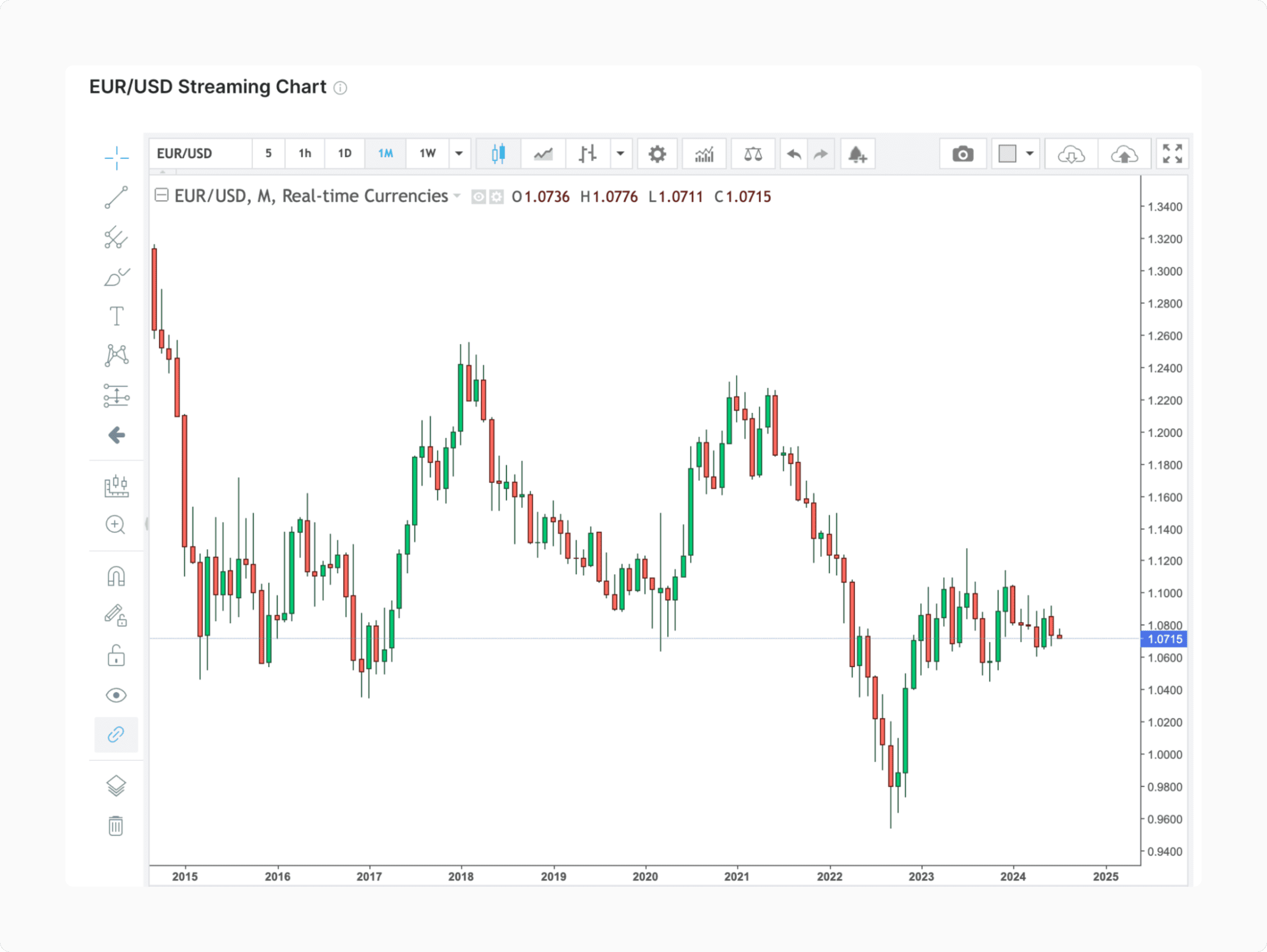Open the object tree layers icon

(x=116, y=786)
